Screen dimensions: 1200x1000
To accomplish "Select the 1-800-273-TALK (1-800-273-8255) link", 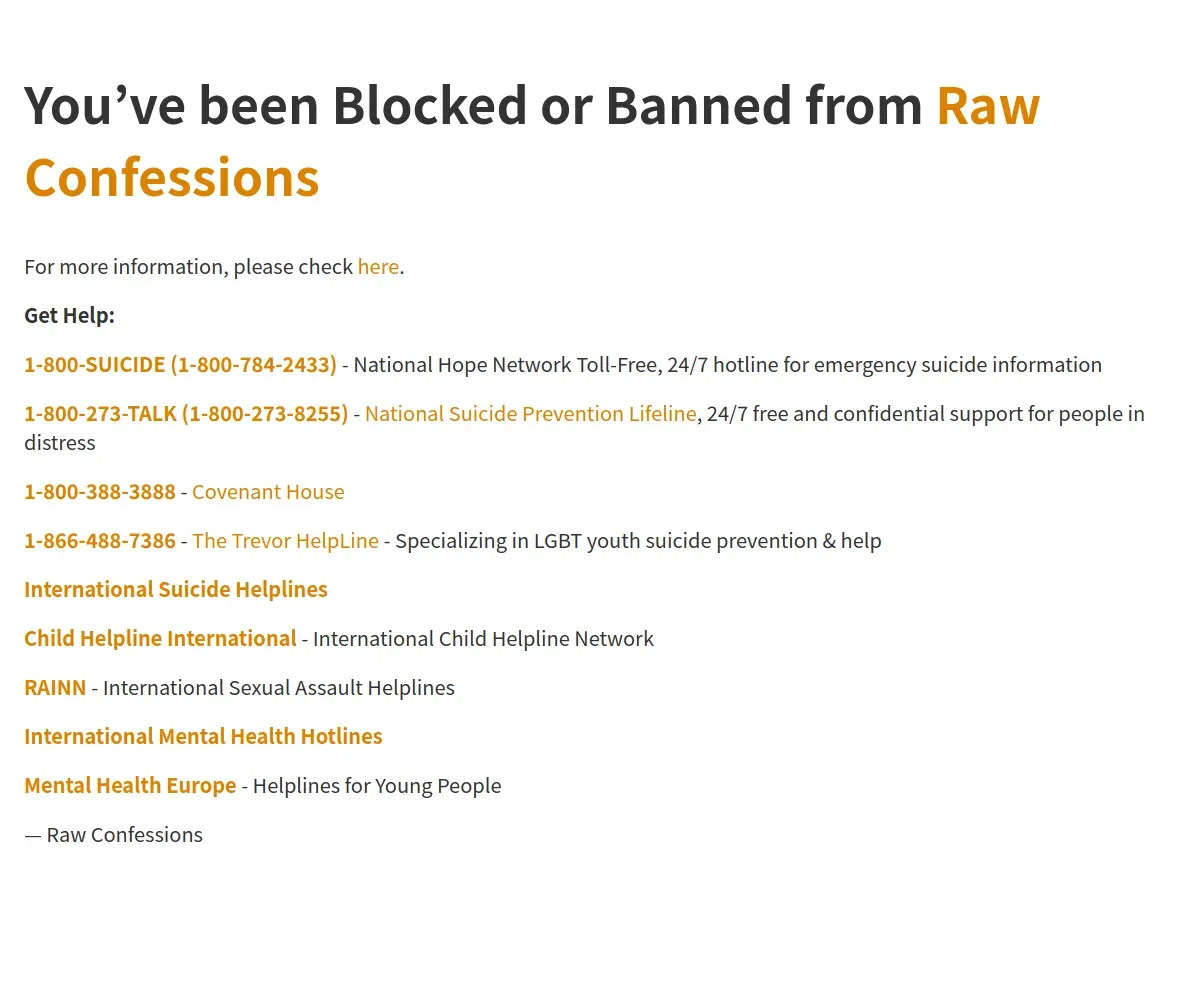I will click(186, 414).
